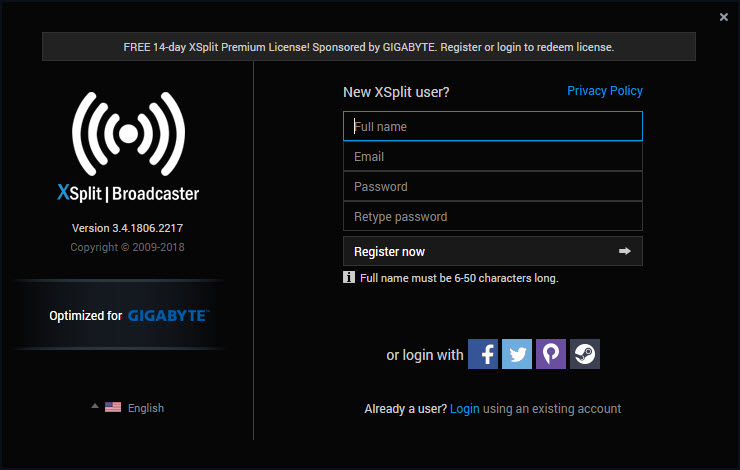Click the or login with label
740x470 pixels.
click(x=425, y=355)
